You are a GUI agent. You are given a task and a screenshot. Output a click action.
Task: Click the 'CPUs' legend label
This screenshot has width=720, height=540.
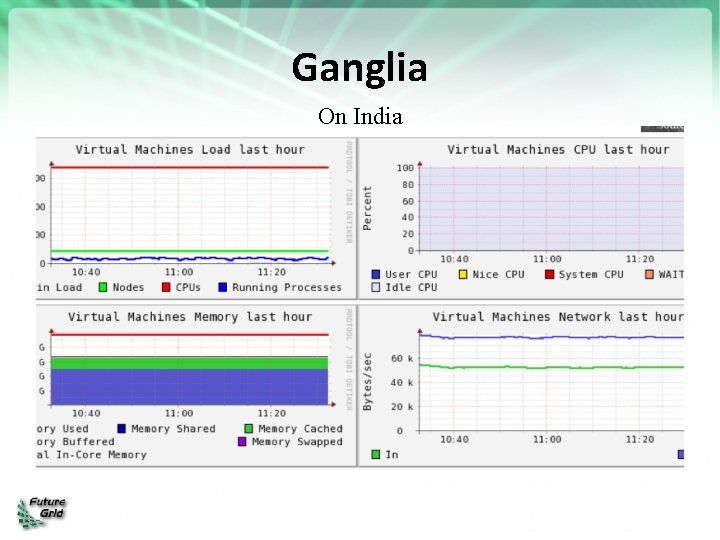coord(188,287)
